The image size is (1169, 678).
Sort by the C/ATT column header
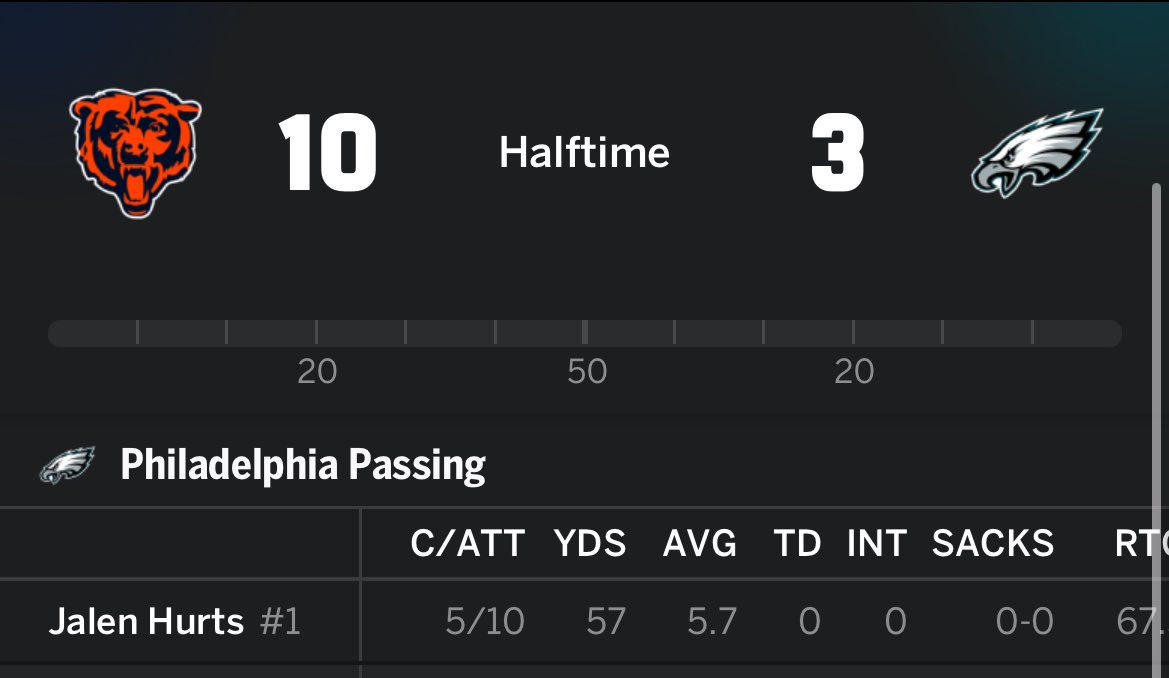tap(467, 544)
